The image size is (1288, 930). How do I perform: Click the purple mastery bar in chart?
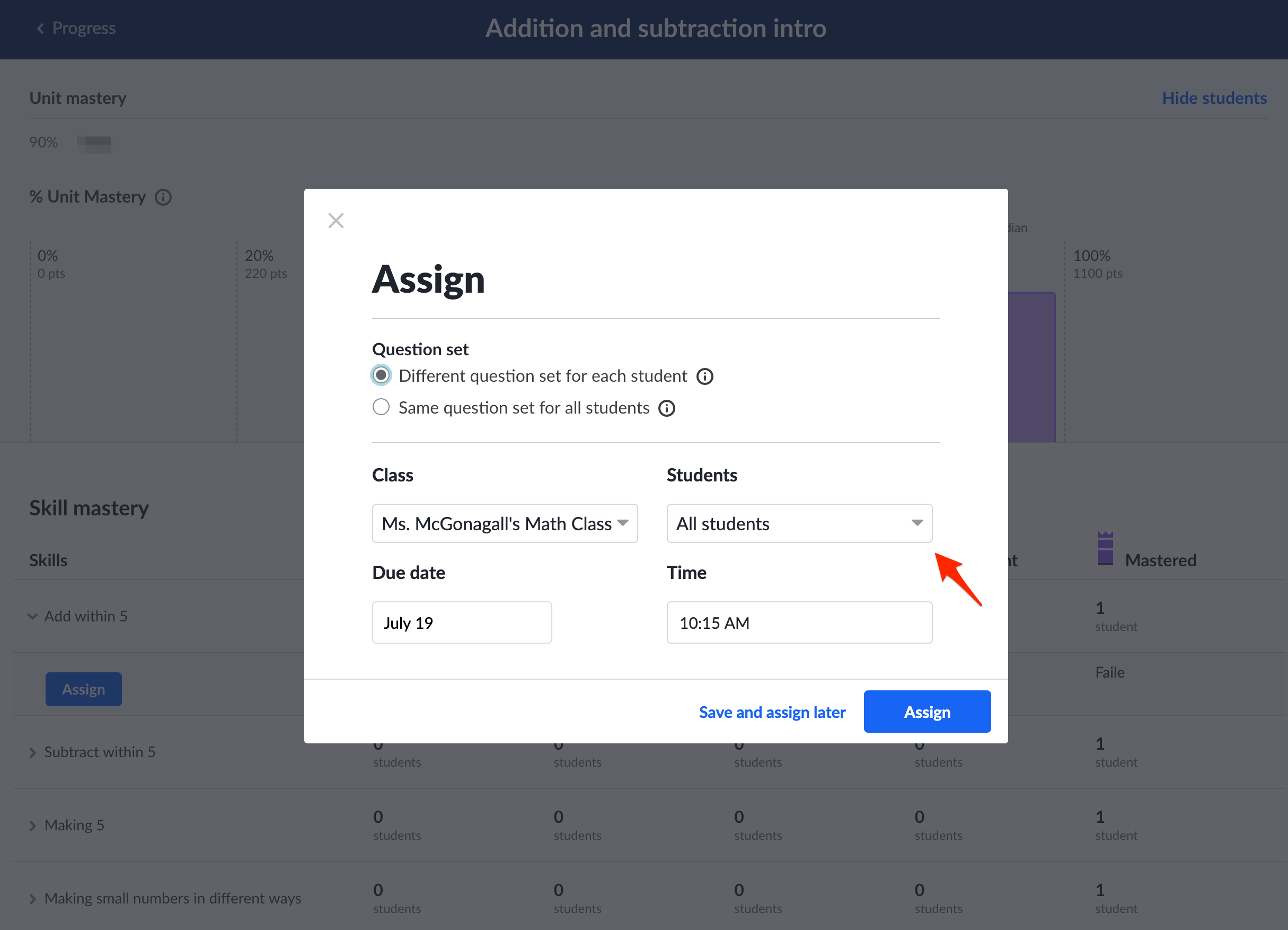point(1031,366)
